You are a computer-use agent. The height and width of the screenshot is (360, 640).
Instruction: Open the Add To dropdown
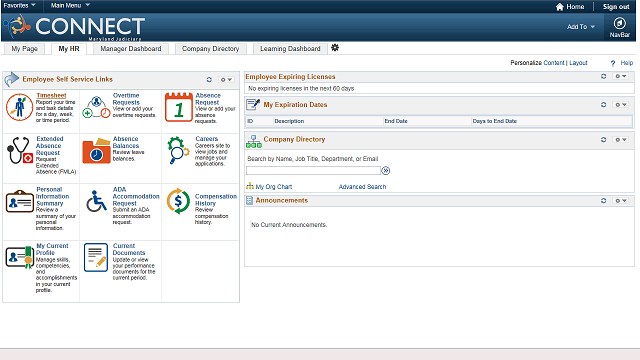581,27
